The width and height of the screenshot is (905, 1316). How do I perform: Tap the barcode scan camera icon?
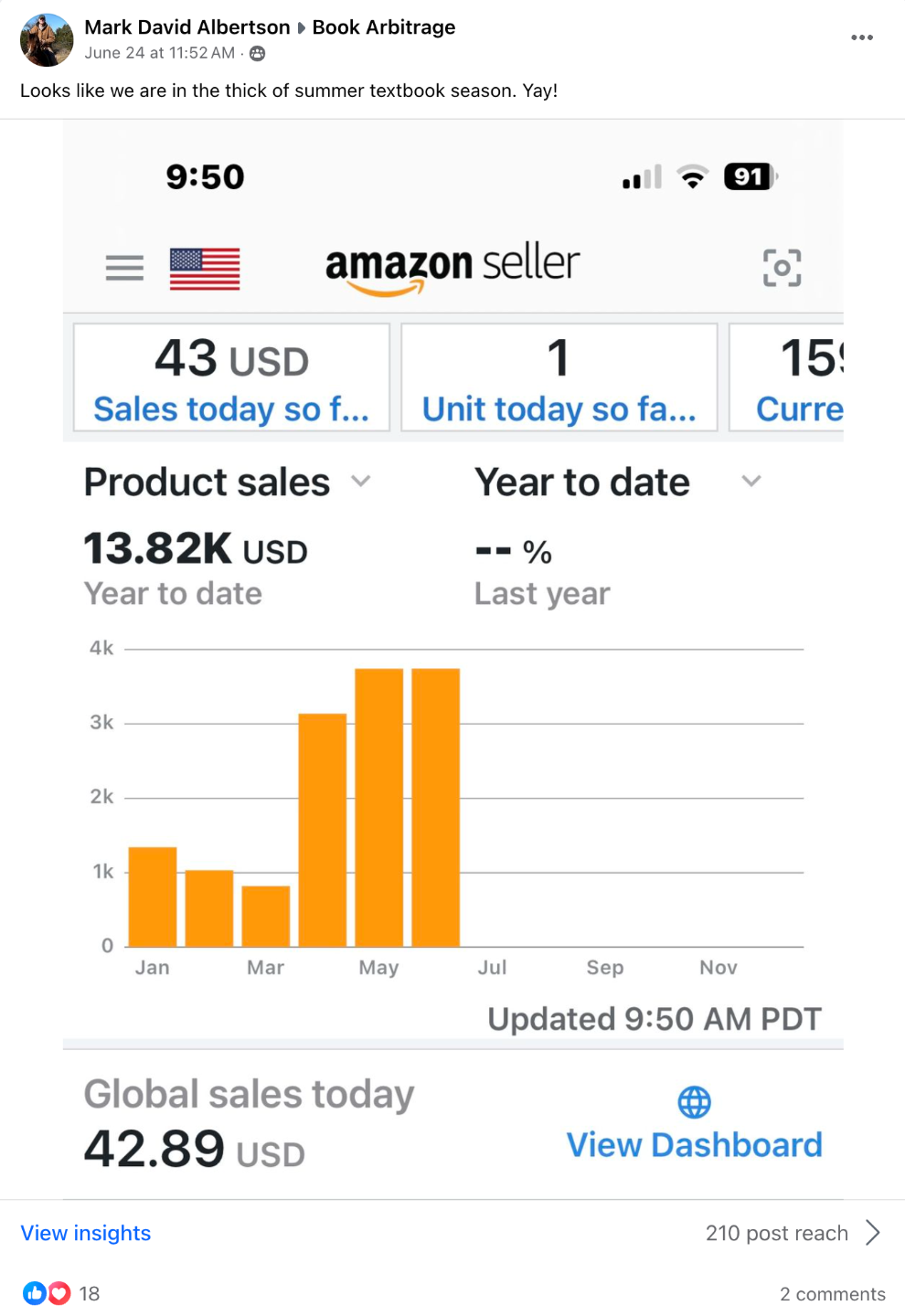tap(782, 268)
